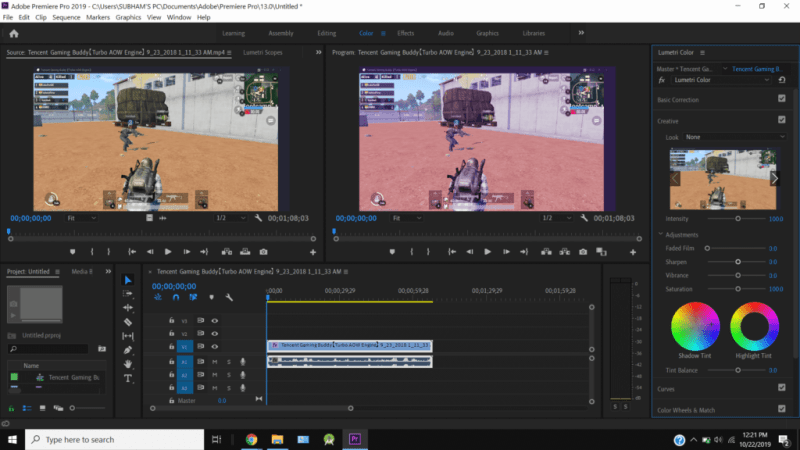
Task: Switch to Effects workspace tab
Action: 406,33
